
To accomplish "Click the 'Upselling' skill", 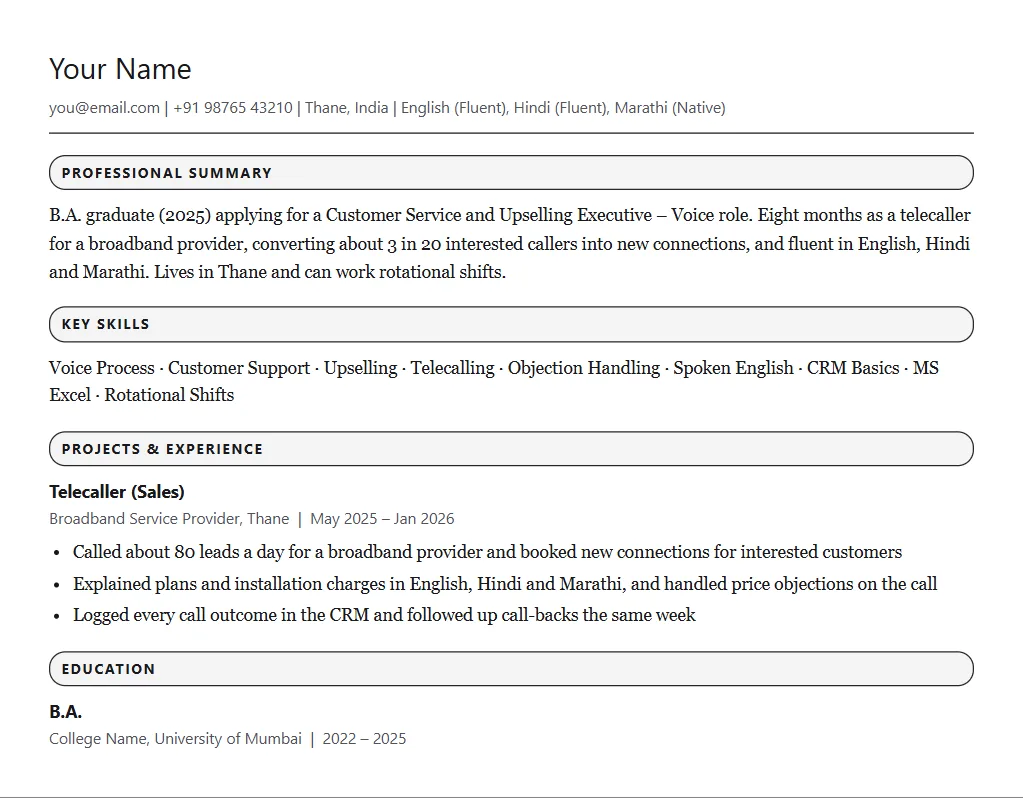I will (360, 368).
